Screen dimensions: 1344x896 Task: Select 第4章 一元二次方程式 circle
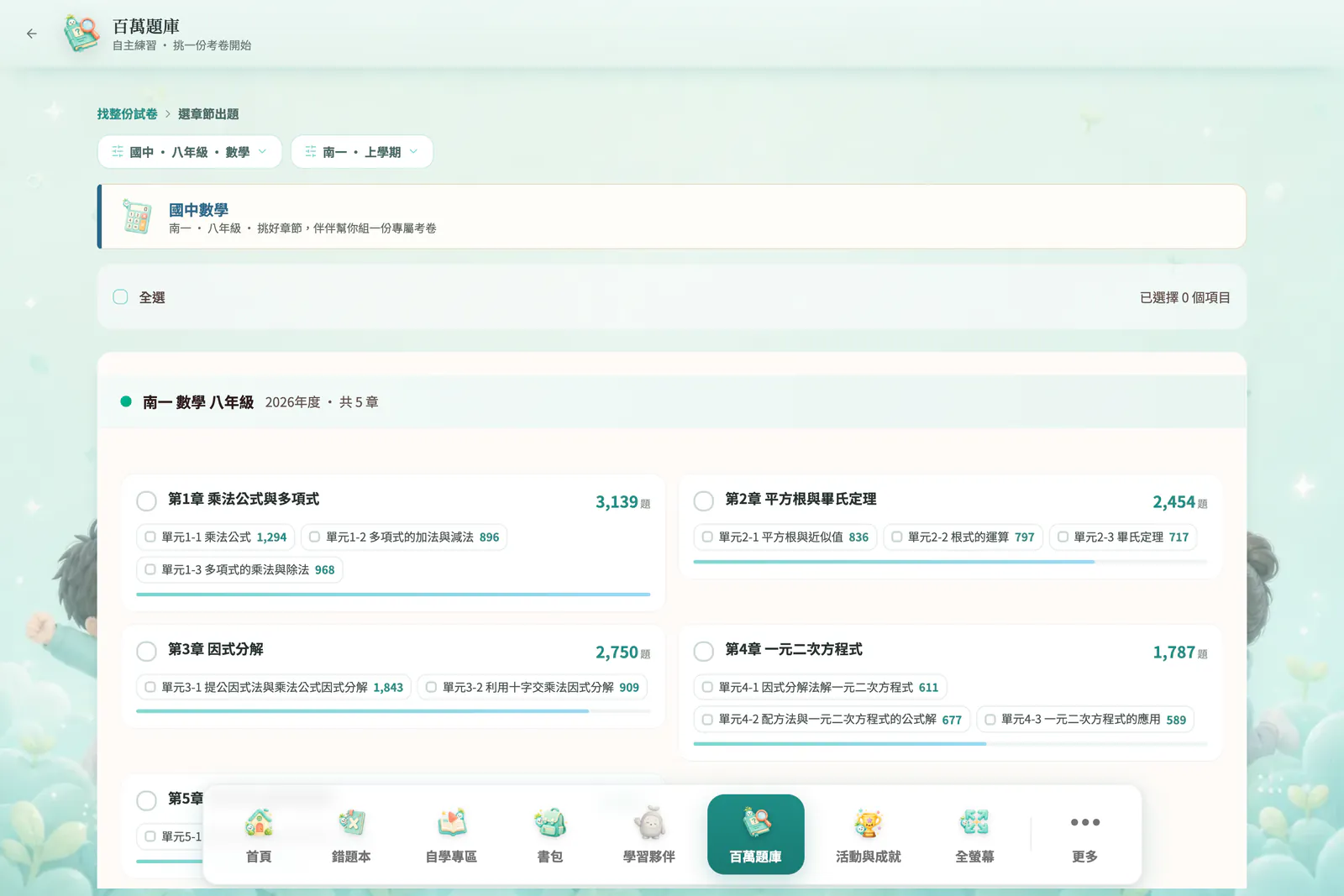pos(704,652)
